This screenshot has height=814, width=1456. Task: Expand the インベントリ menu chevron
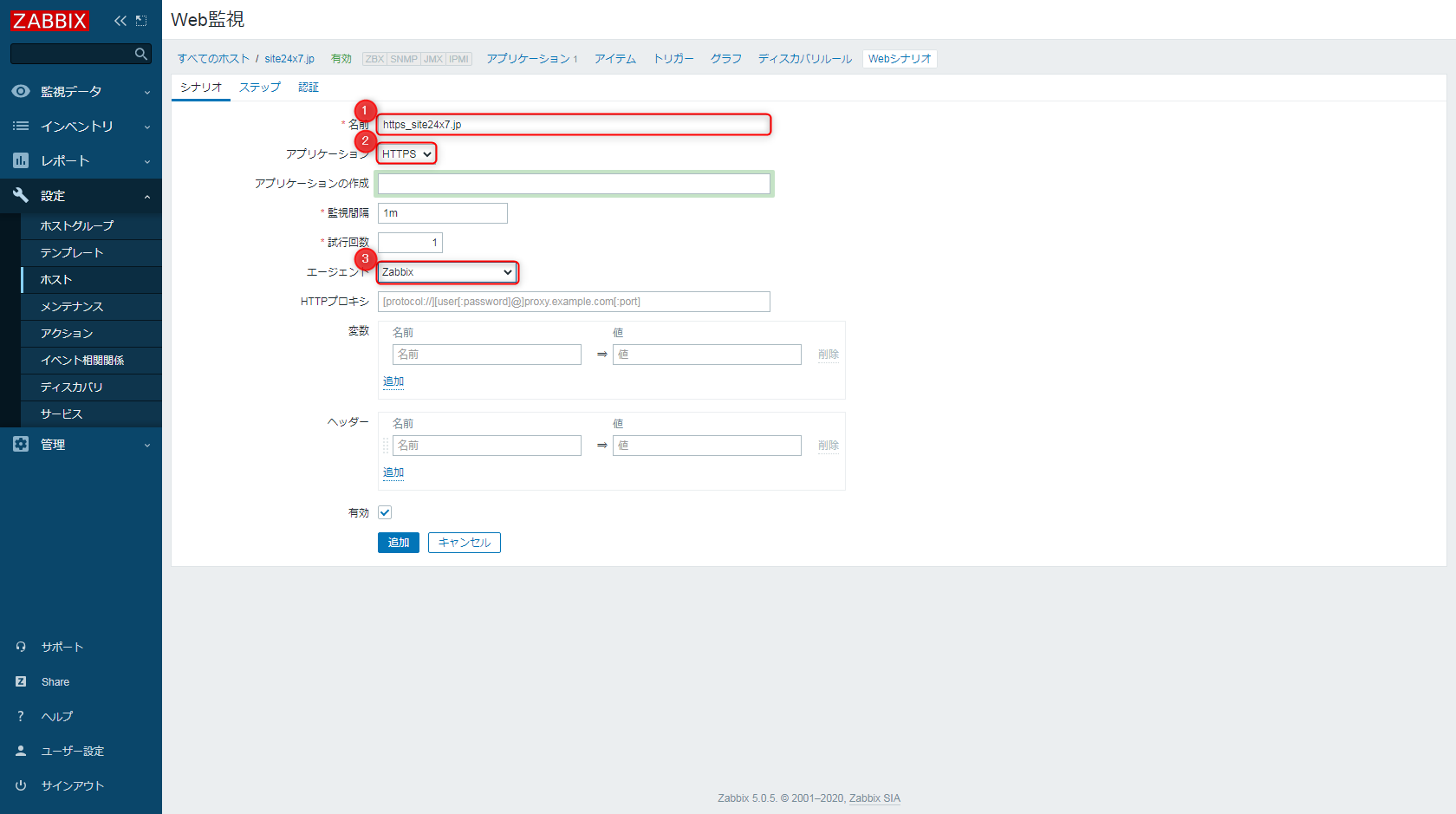point(147,127)
